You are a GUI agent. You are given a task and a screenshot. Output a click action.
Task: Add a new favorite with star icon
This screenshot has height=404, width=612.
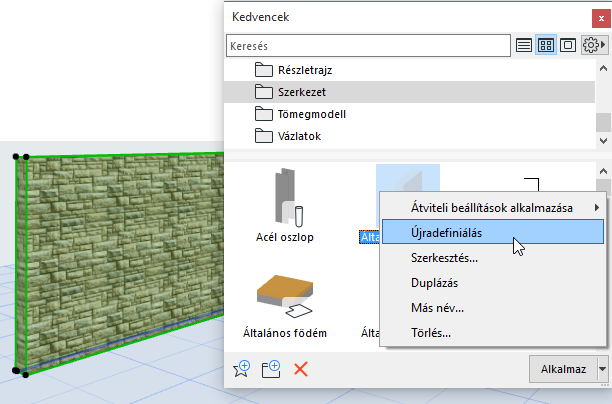(x=242, y=369)
